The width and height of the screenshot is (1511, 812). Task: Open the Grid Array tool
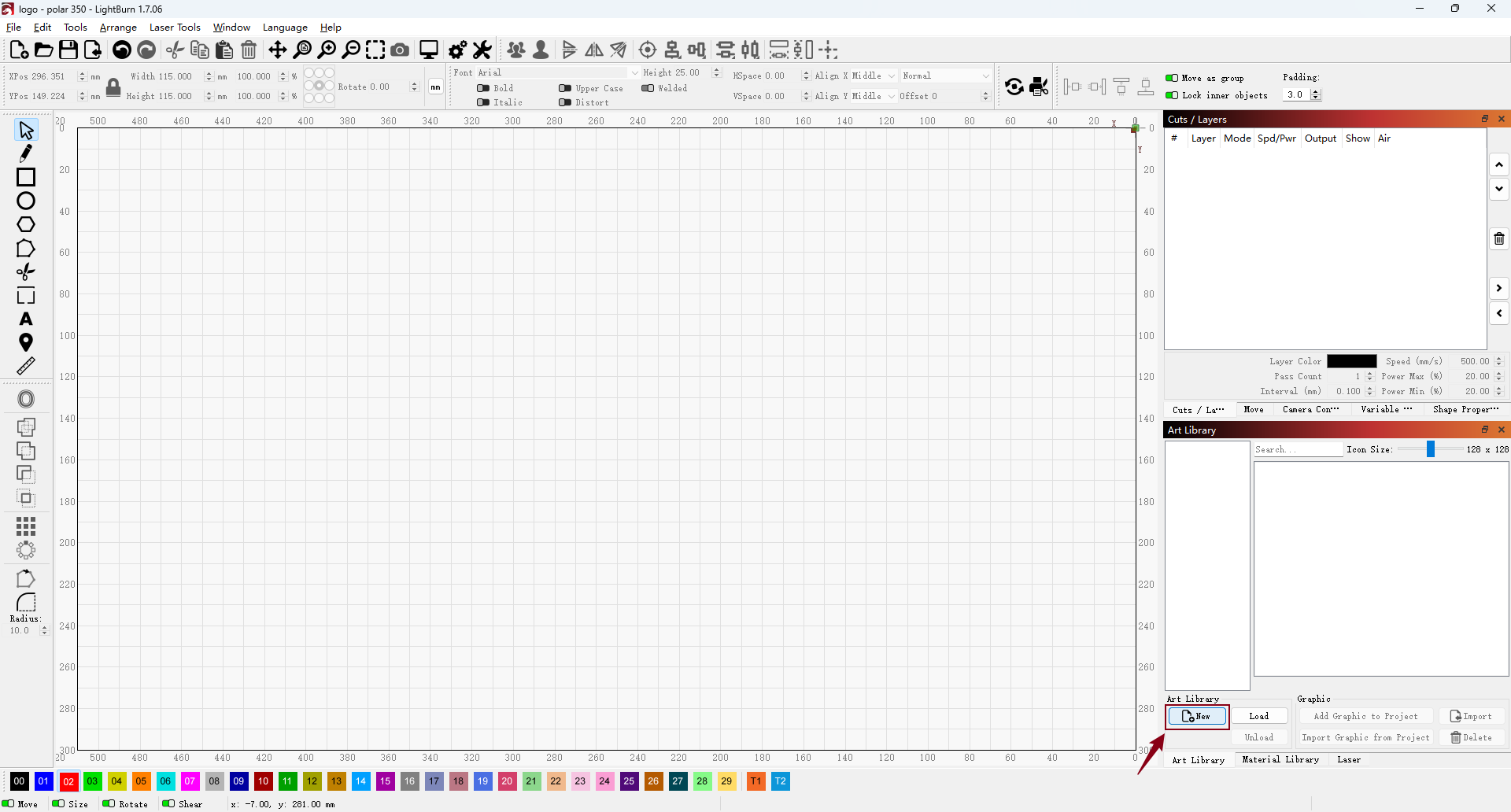point(25,526)
